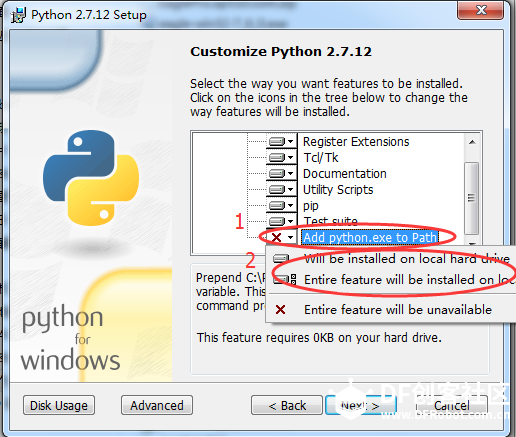Image resolution: width=516 pixels, height=437 pixels.
Task: Select the Add python.exe to Path tree item
Action: [370, 238]
